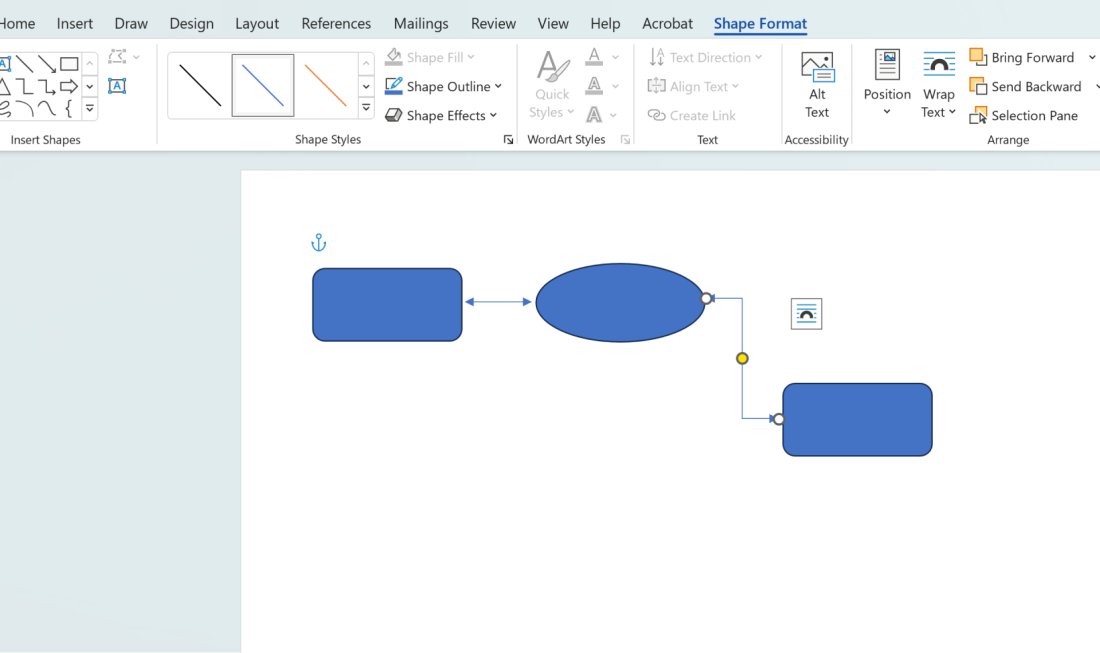Insert a rectangle from the Insert Shapes gallery
The height and width of the screenshot is (653, 1100).
[x=69, y=64]
